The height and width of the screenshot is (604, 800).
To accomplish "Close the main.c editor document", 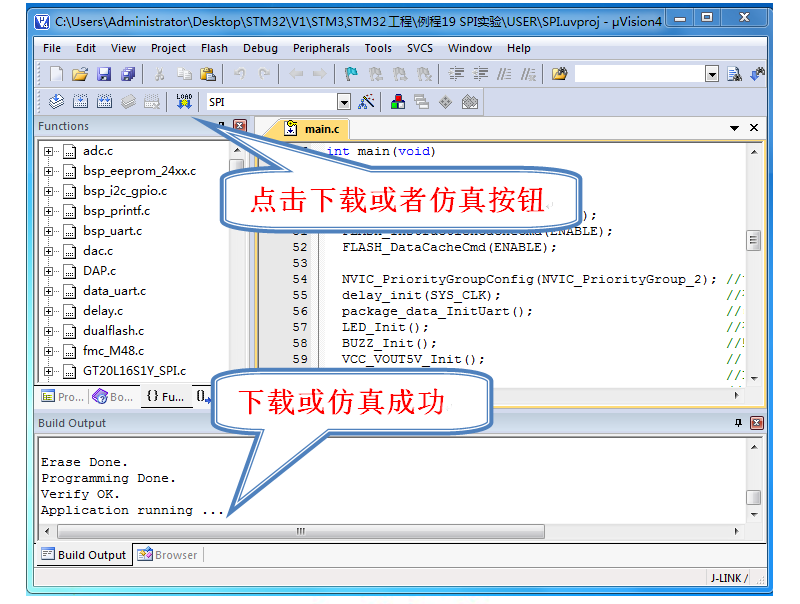I will [x=754, y=128].
